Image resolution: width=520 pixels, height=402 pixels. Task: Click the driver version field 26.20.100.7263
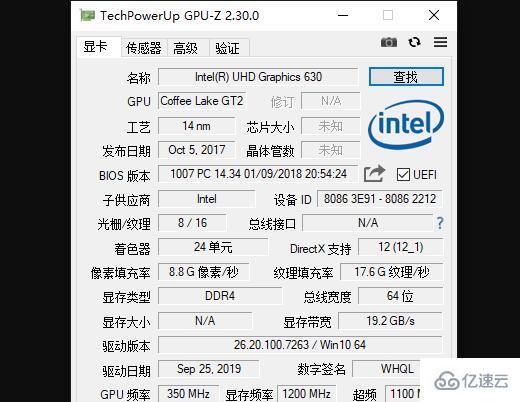pos(300,345)
